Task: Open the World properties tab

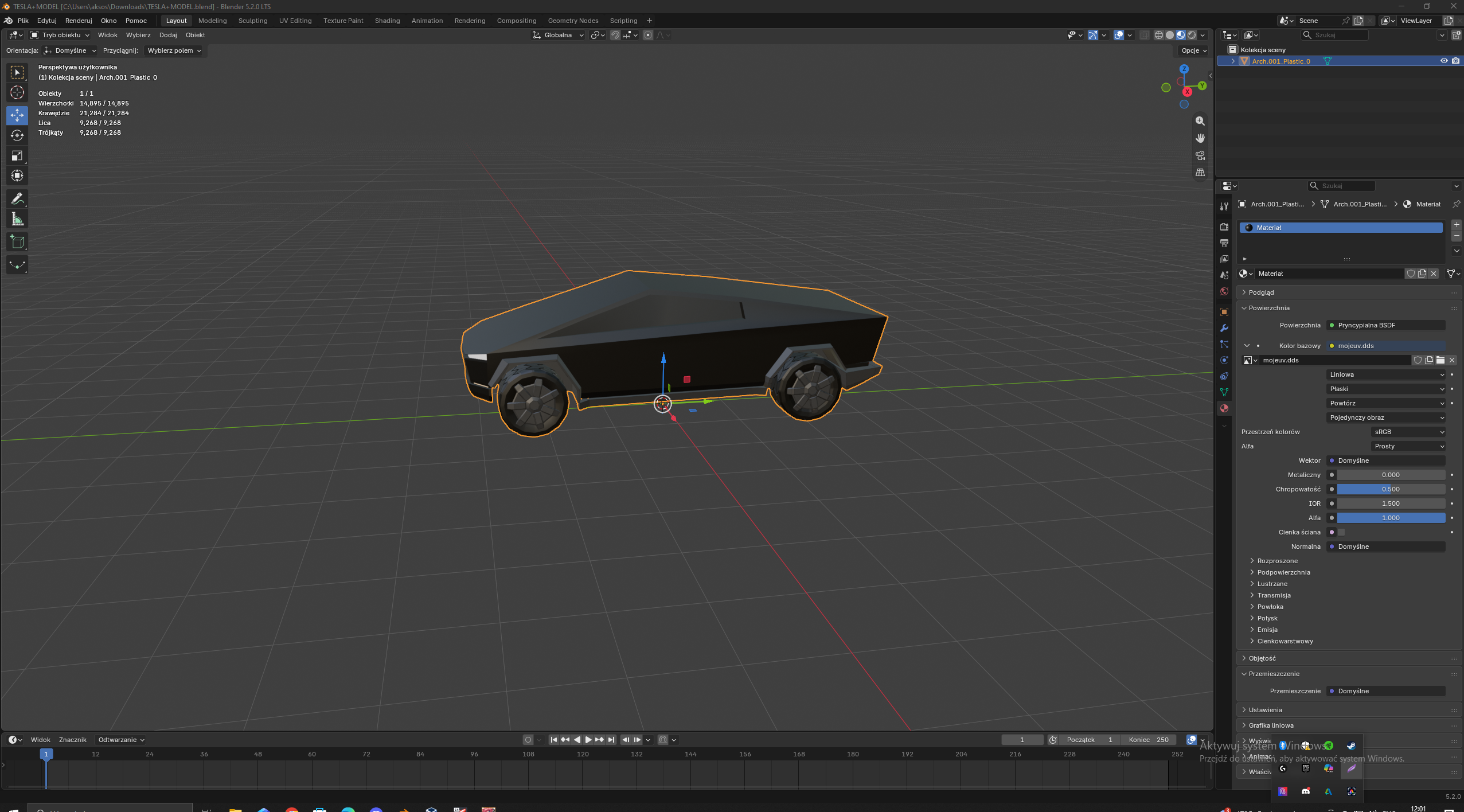Action: click(1224, 291)
